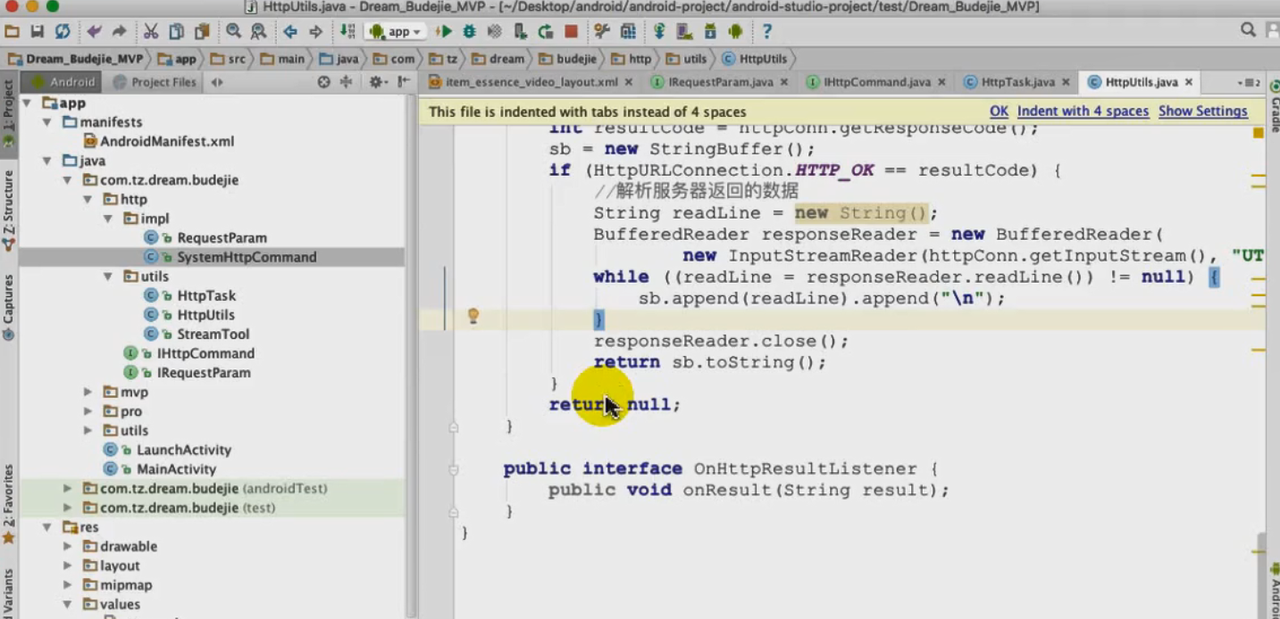Open MainActivity in the project tree
Viewport: 1280px width, 619px height.
click(x=176, y=469)
